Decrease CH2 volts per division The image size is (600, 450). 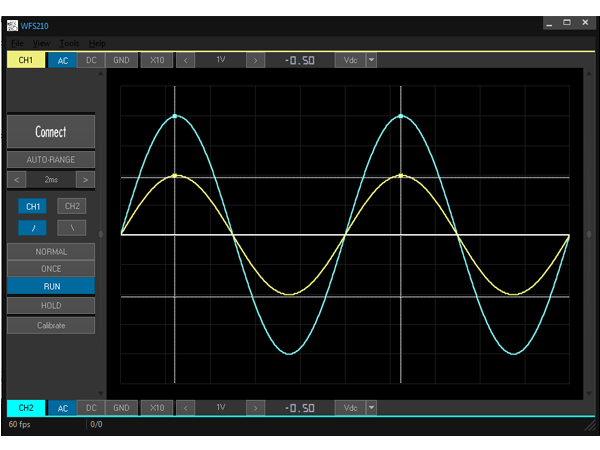pyautogui.click(x=186, y=408)
